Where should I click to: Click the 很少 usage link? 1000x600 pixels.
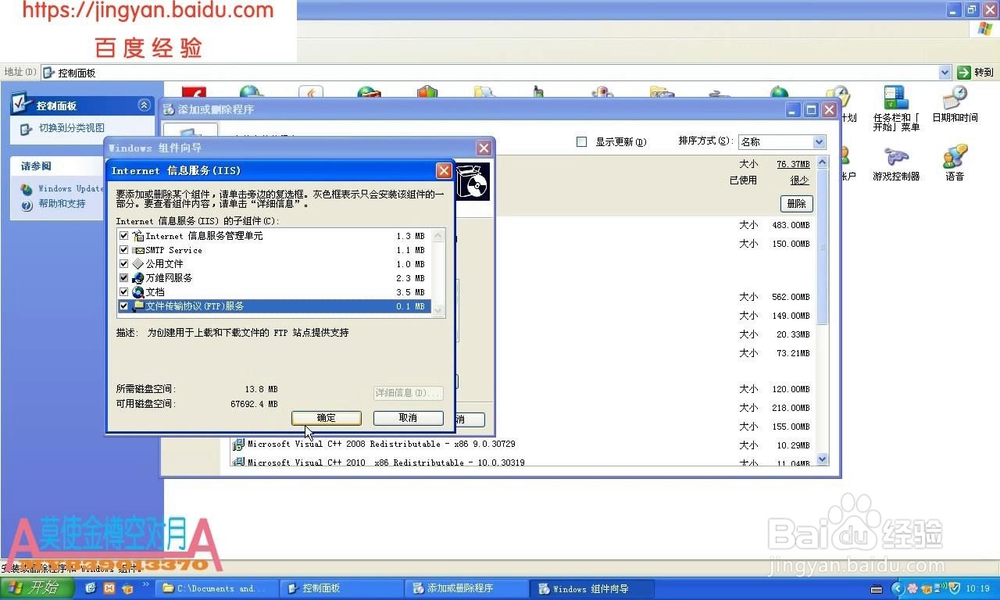click(x=800, y=180)
